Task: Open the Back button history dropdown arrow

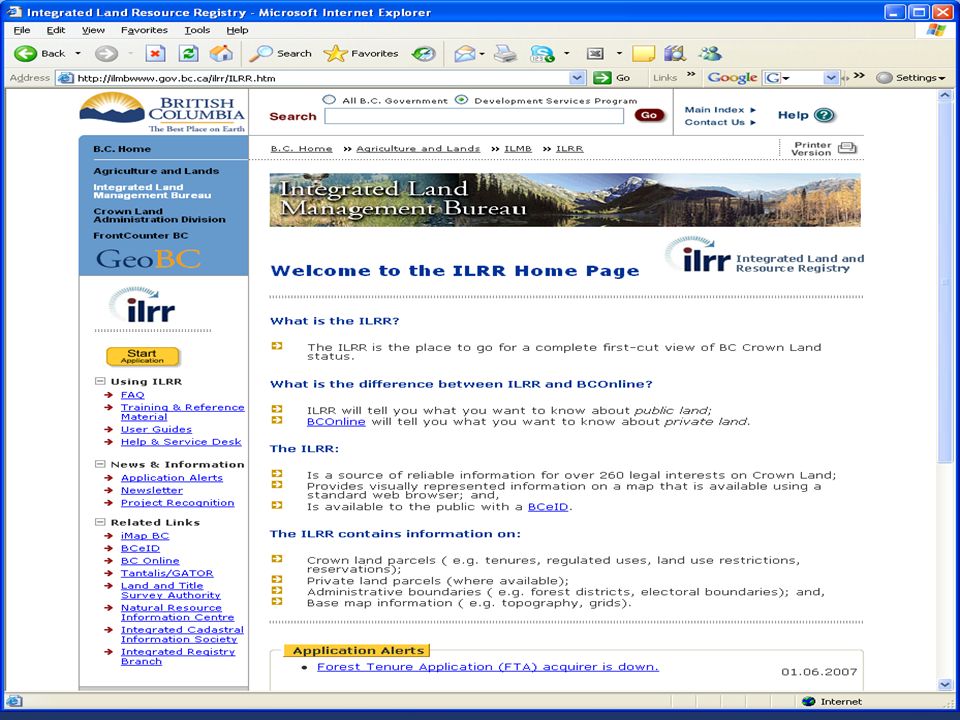Action: coord(78,54)
